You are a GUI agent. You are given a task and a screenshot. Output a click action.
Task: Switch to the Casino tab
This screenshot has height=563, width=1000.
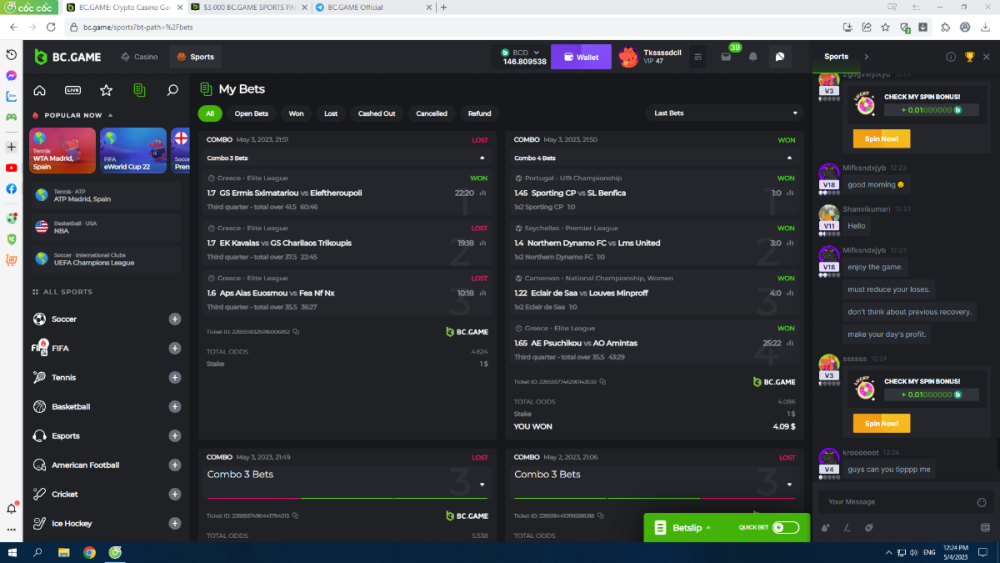(x=140, y=57)
